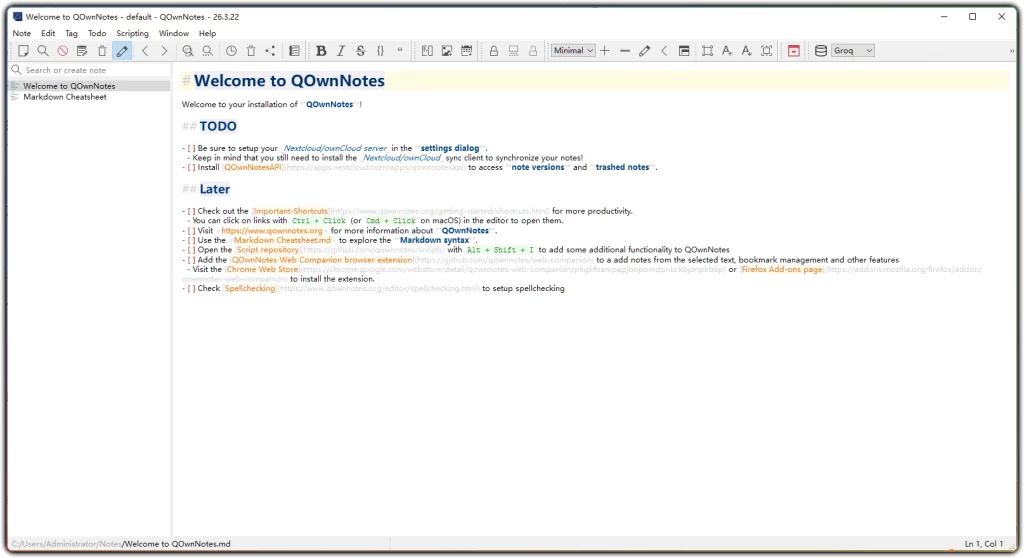Open the Minimal workspace dropdown
This screenshot has width=1024, height=558.
(573, 51)
